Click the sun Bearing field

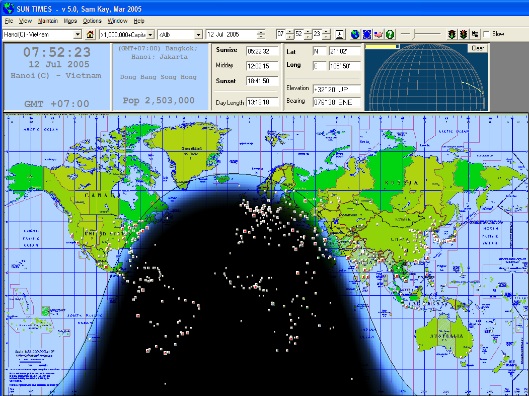tap(336, 102)
